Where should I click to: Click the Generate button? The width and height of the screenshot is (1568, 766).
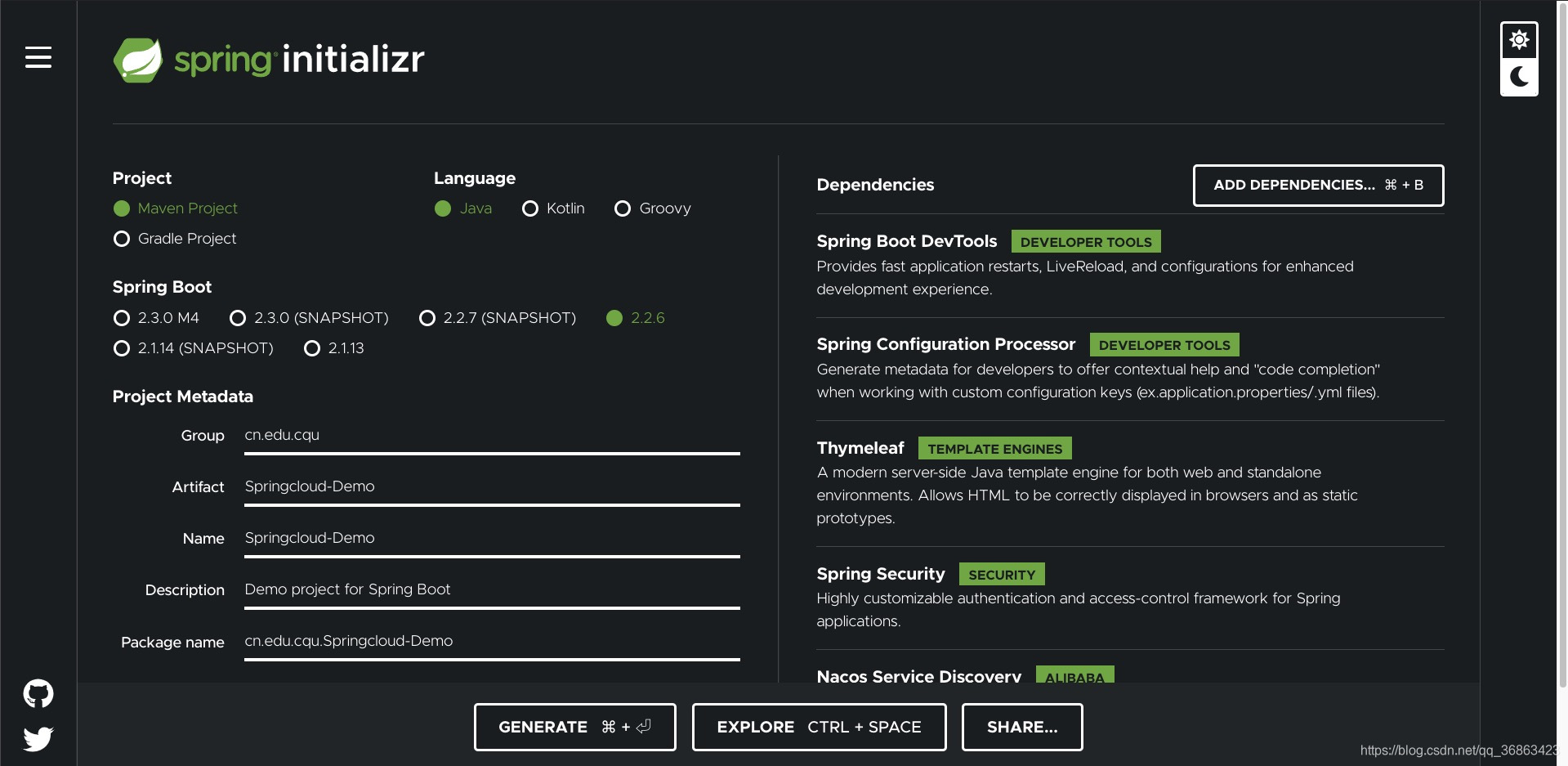click(x=574, y=727)
